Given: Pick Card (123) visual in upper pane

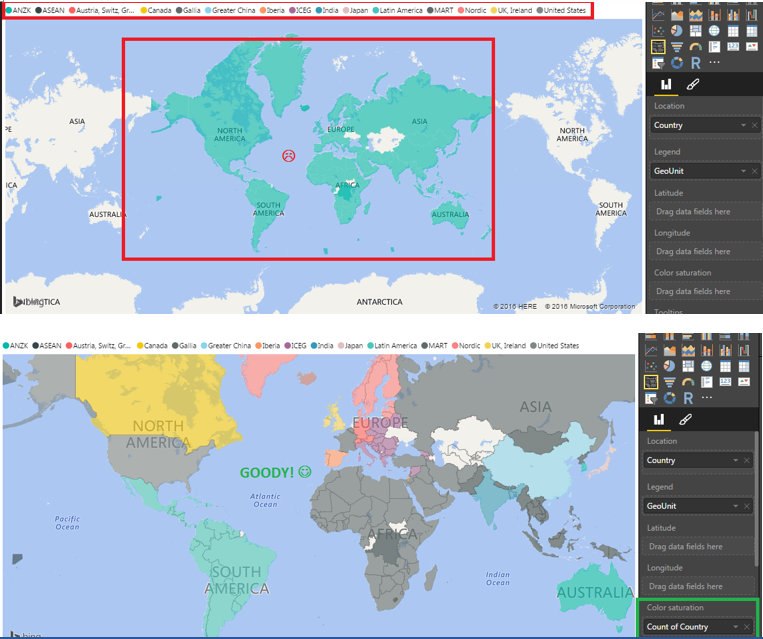Looking at the screenshot, I should [733, 47].
